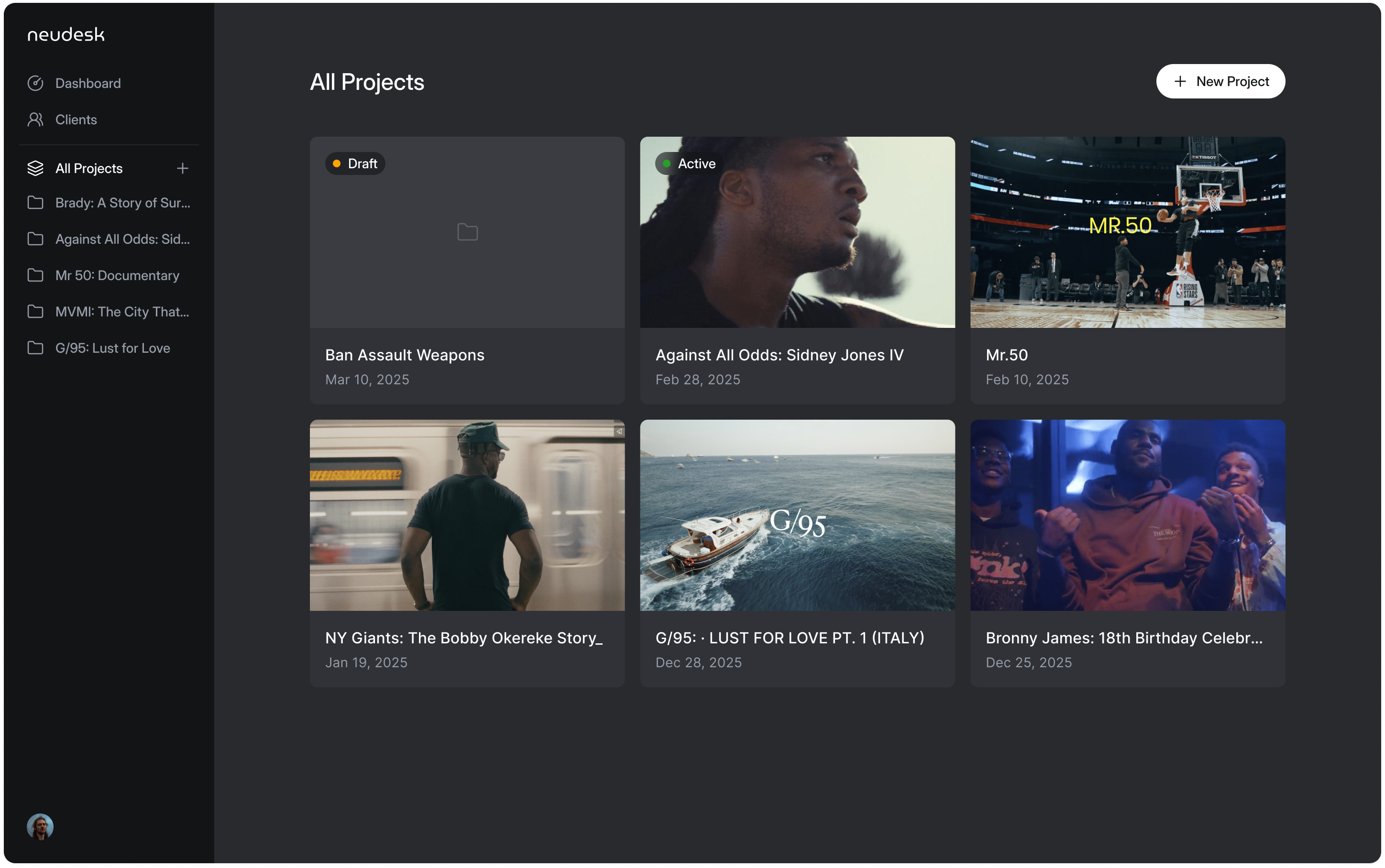The width and height of the screenshot is (1385, 868).
Task: Click the plus icon beside All Projects
Action: tap(182, 168)
